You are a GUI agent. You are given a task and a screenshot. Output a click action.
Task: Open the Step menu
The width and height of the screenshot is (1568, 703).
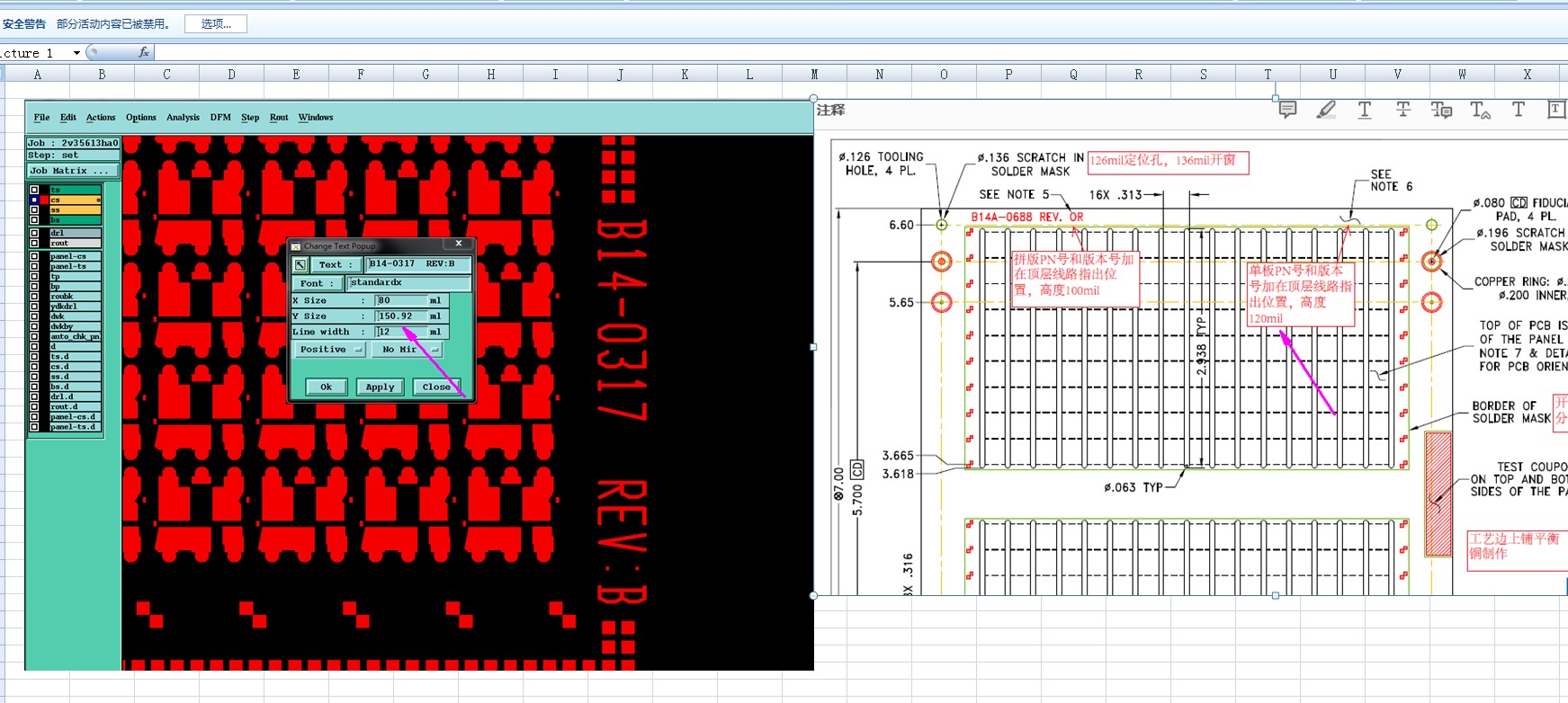tap(250, 117)
